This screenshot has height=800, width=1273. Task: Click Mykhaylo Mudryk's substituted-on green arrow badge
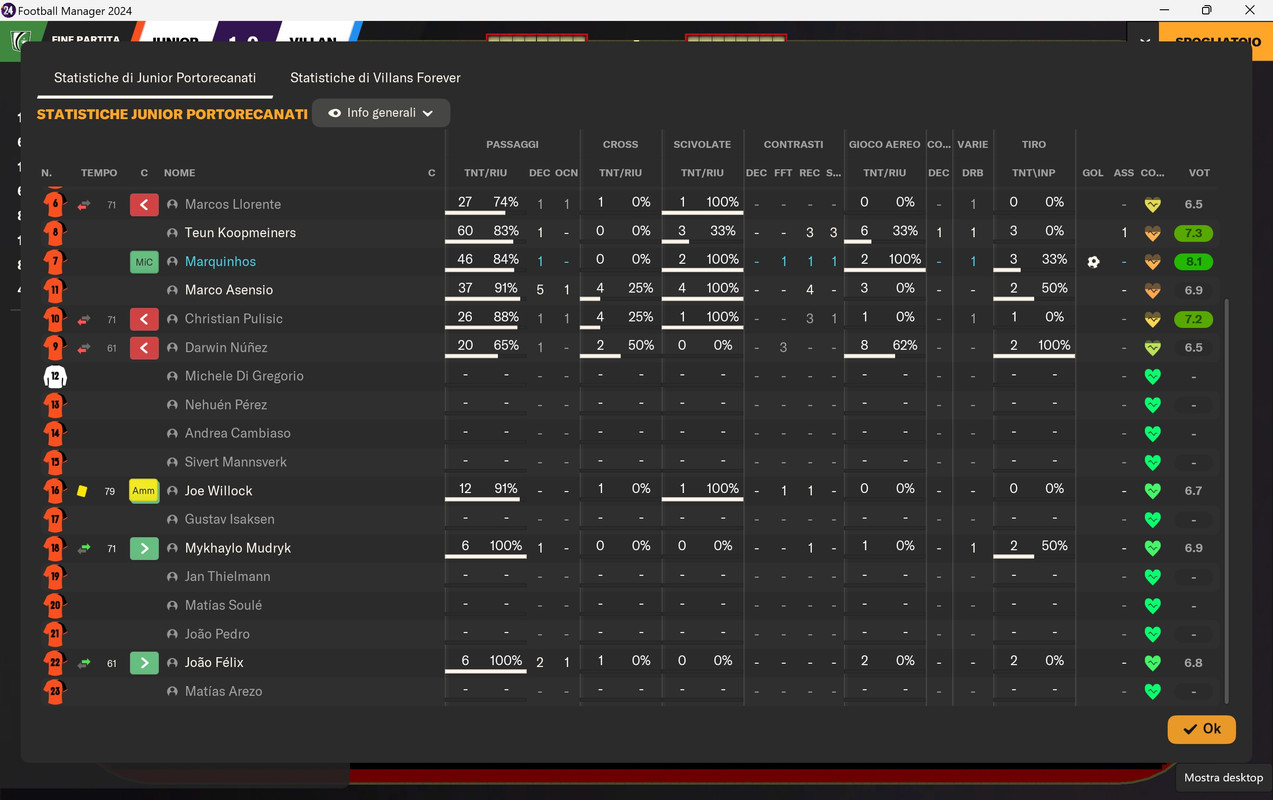coord(144,548)
